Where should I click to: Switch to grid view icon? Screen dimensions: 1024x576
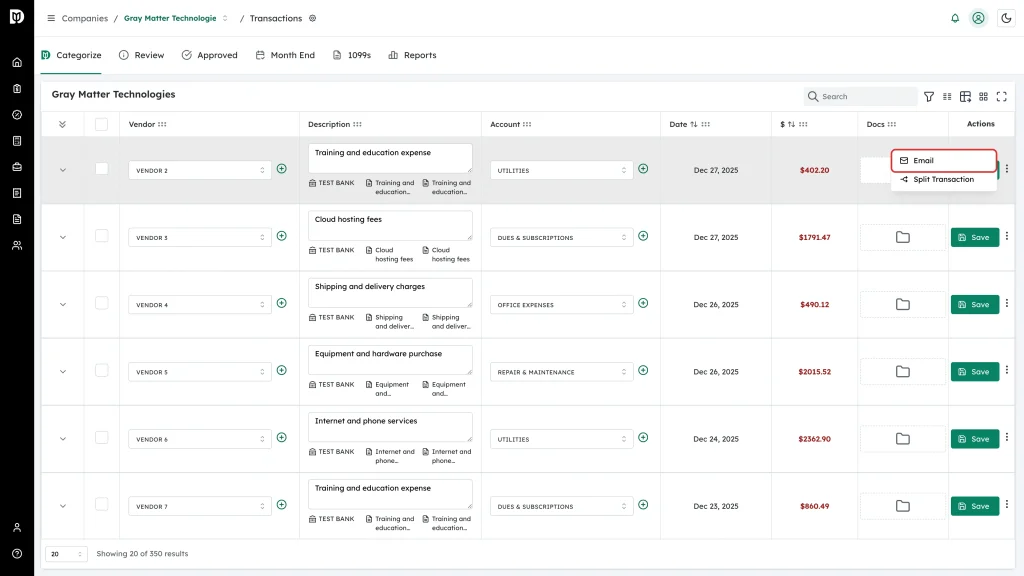pos(984,97)
